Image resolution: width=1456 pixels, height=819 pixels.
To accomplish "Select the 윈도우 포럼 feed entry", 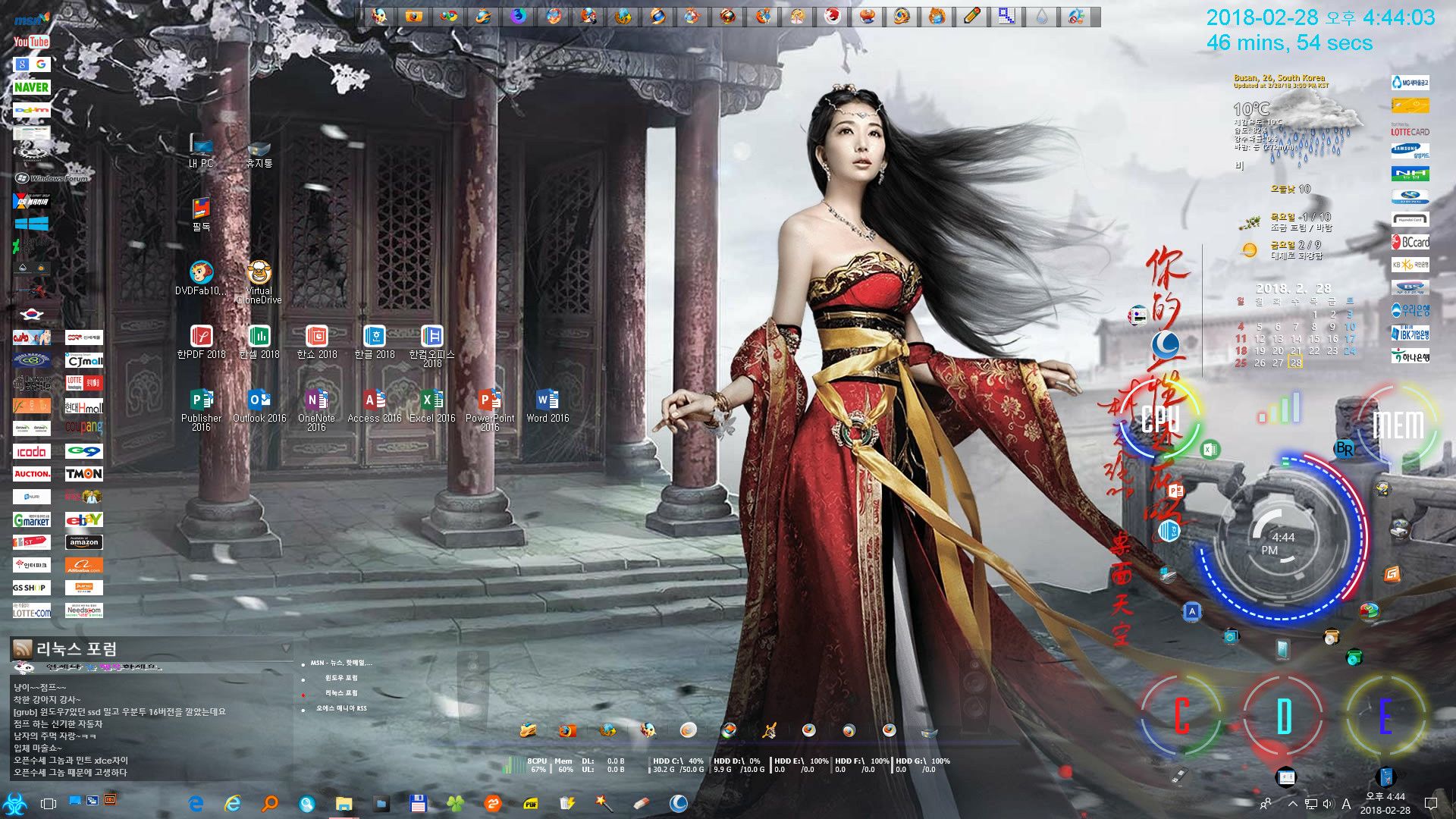I will pyautogui.click(x=341, y=678).
